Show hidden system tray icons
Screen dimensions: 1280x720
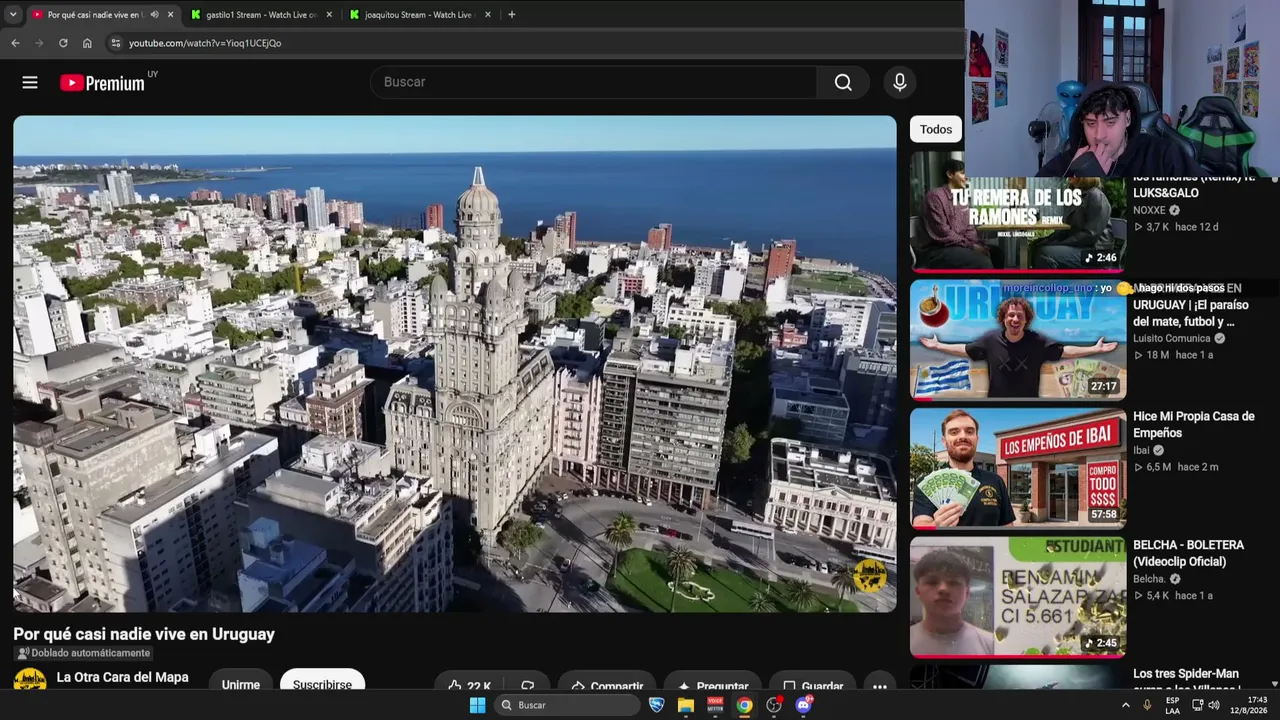coord(1126,705)
